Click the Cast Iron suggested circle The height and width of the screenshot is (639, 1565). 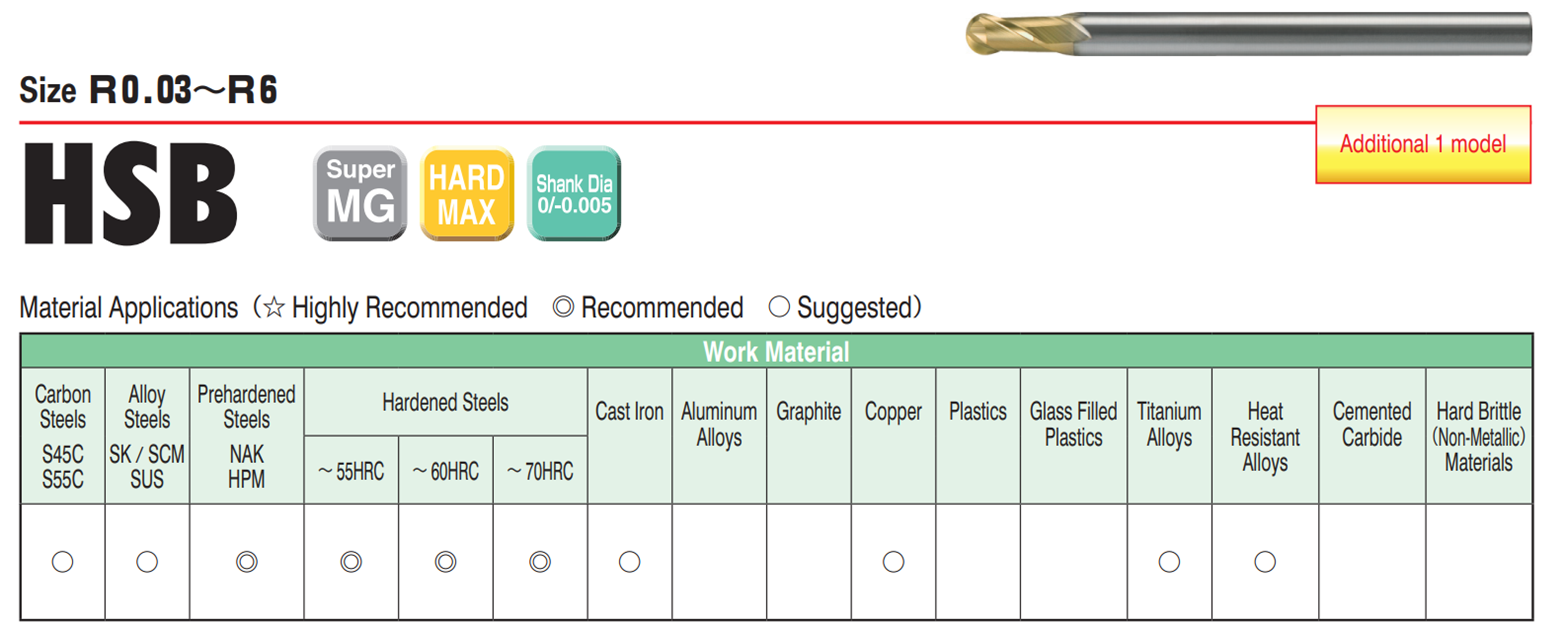[629, 562]
